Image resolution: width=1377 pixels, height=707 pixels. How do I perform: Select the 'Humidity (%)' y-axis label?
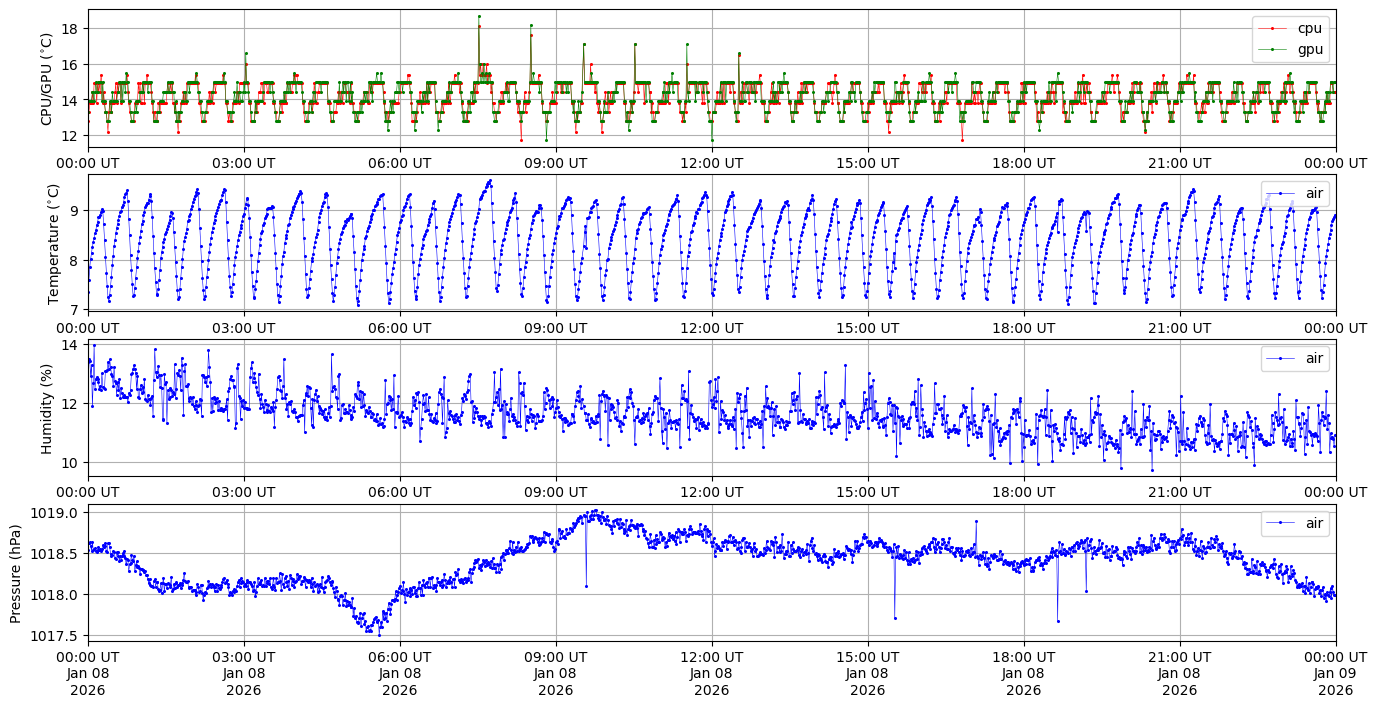46,408
